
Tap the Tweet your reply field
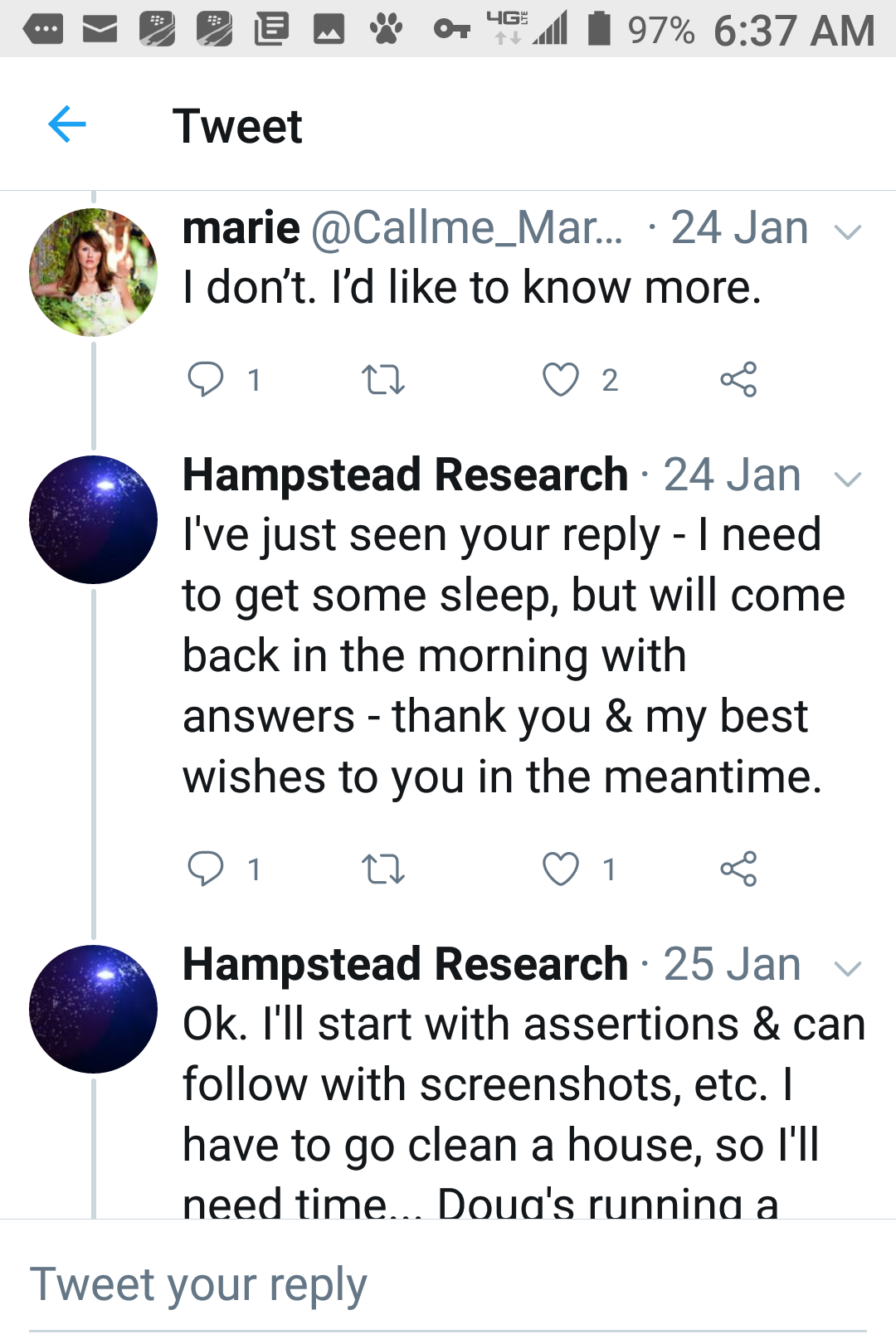point(448,1285)
